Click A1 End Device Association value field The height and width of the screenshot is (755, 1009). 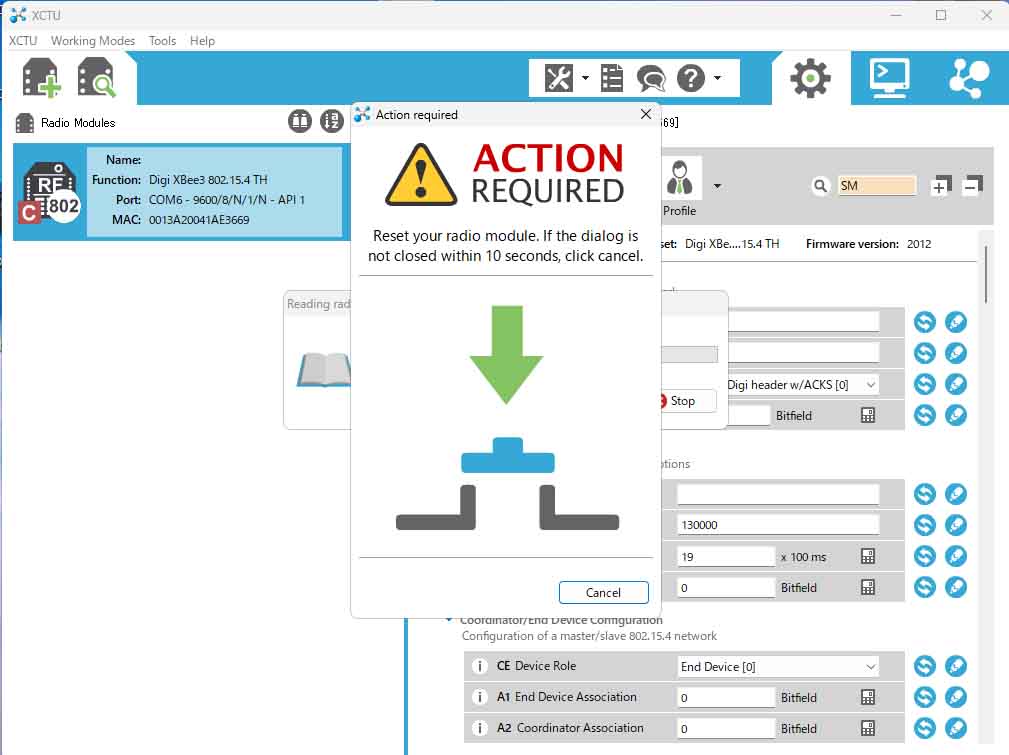click(726, 698)
